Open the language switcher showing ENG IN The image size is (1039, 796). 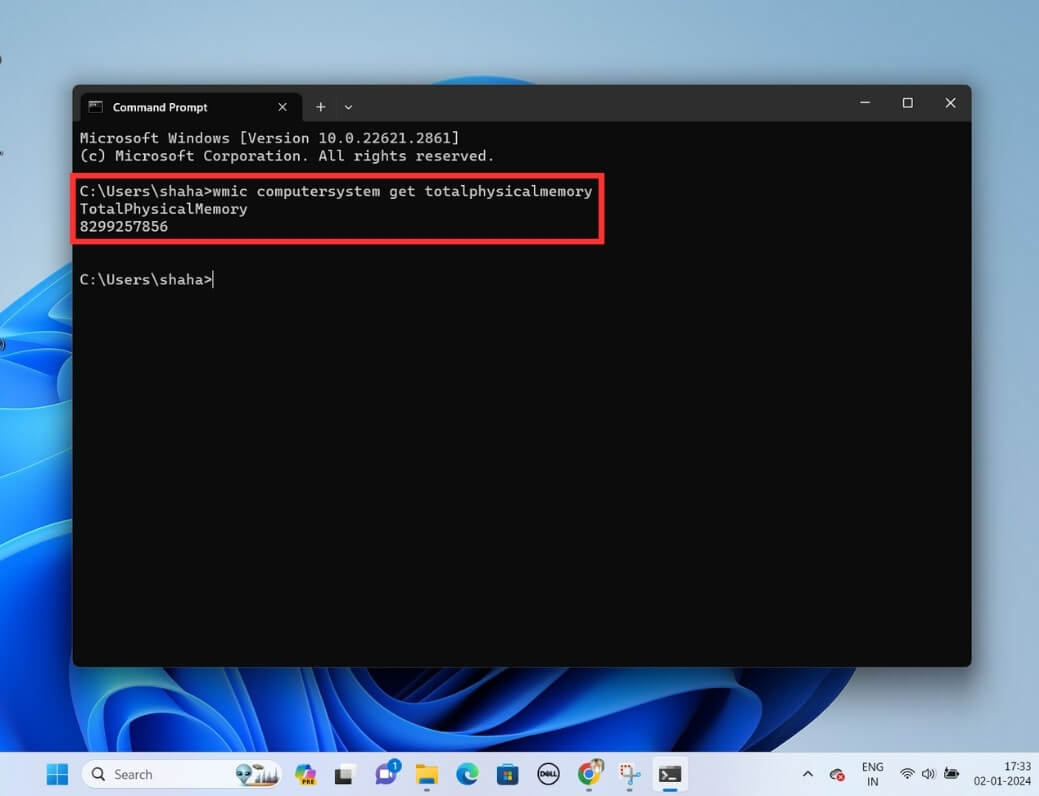click(x=872, y=772)
